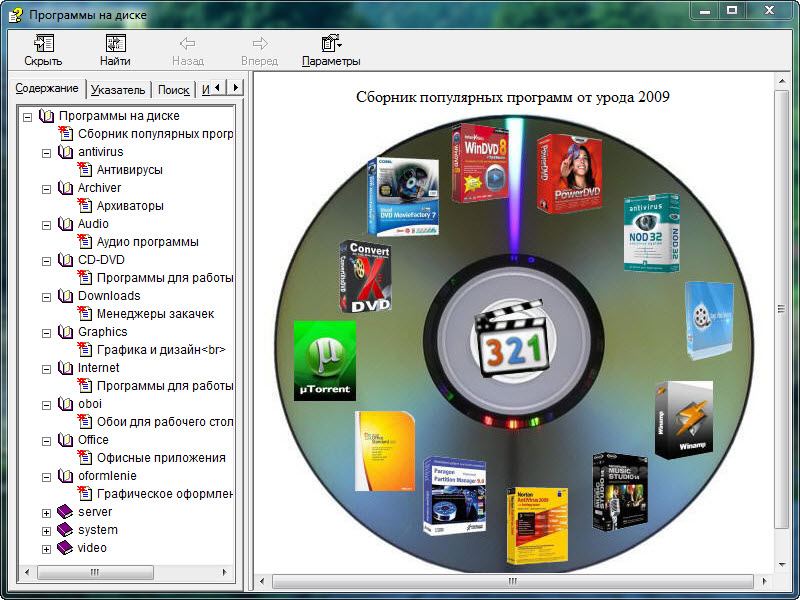Switch to the Содержание tab
Screen dimensions: 800x600
pos(47,88)
